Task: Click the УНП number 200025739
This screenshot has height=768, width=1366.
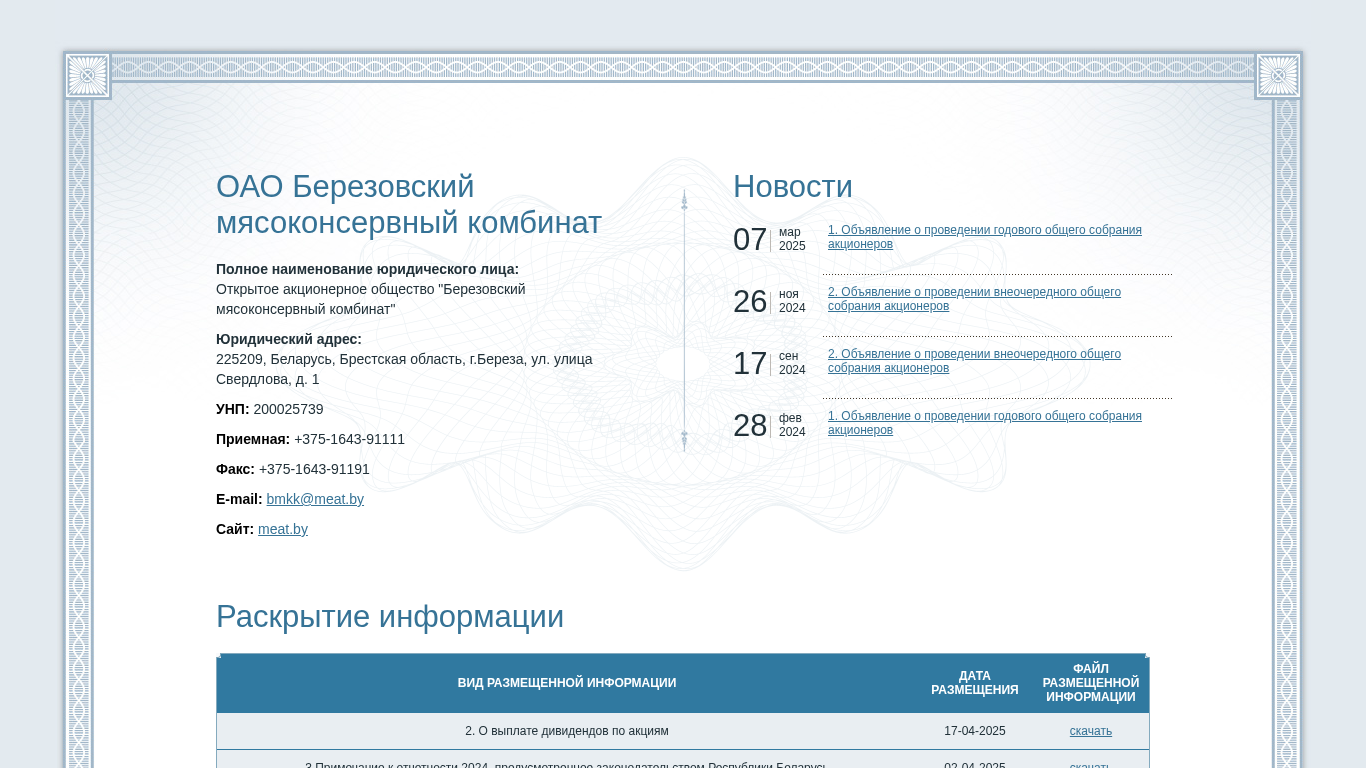Action: pyautogui.click(x=288, y=409)
